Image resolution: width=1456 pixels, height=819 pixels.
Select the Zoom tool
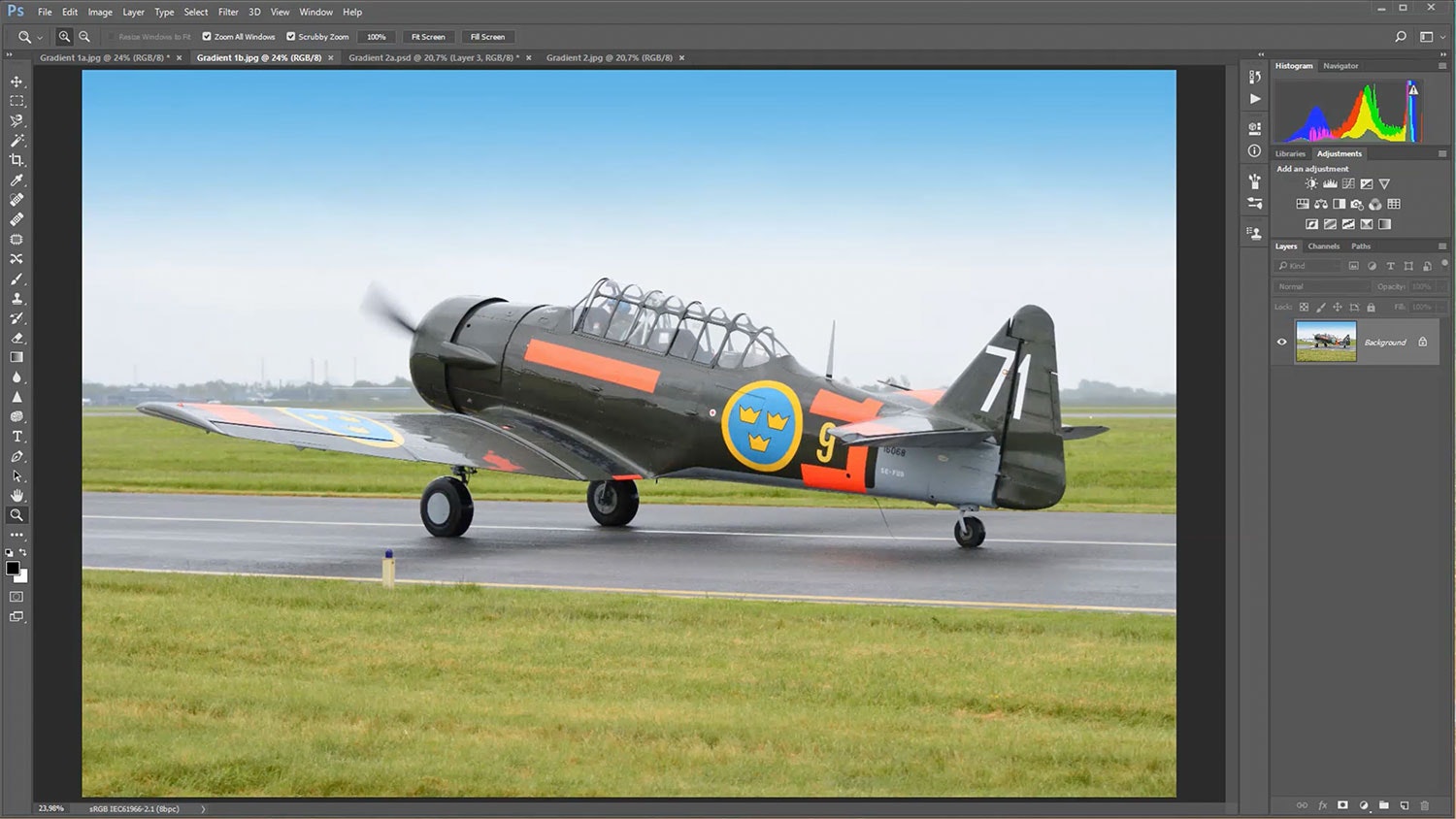pyautogui.click(x=17, y=515)
